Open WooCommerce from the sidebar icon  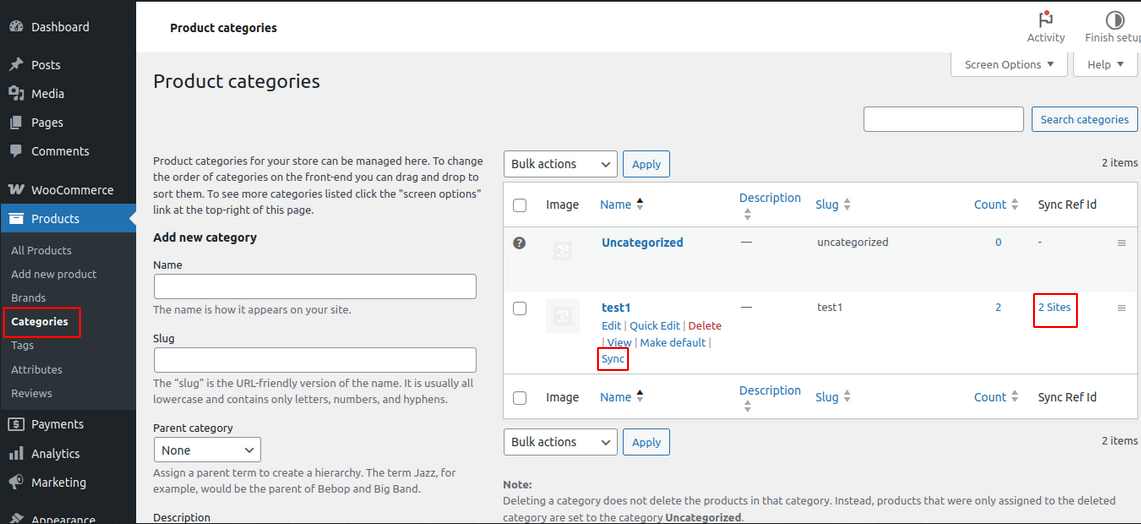point(16,190)
